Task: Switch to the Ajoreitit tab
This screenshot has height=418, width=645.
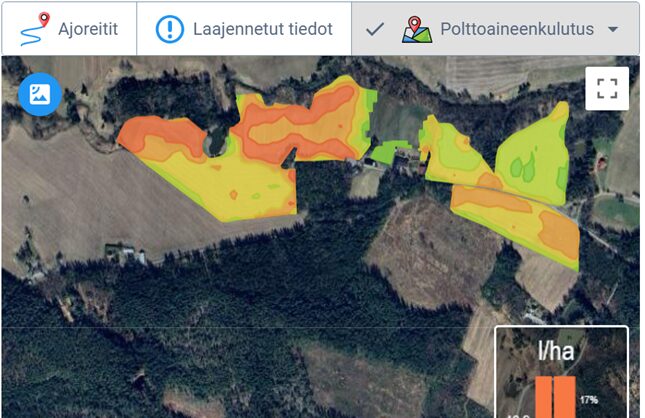Action: point(69,29)
